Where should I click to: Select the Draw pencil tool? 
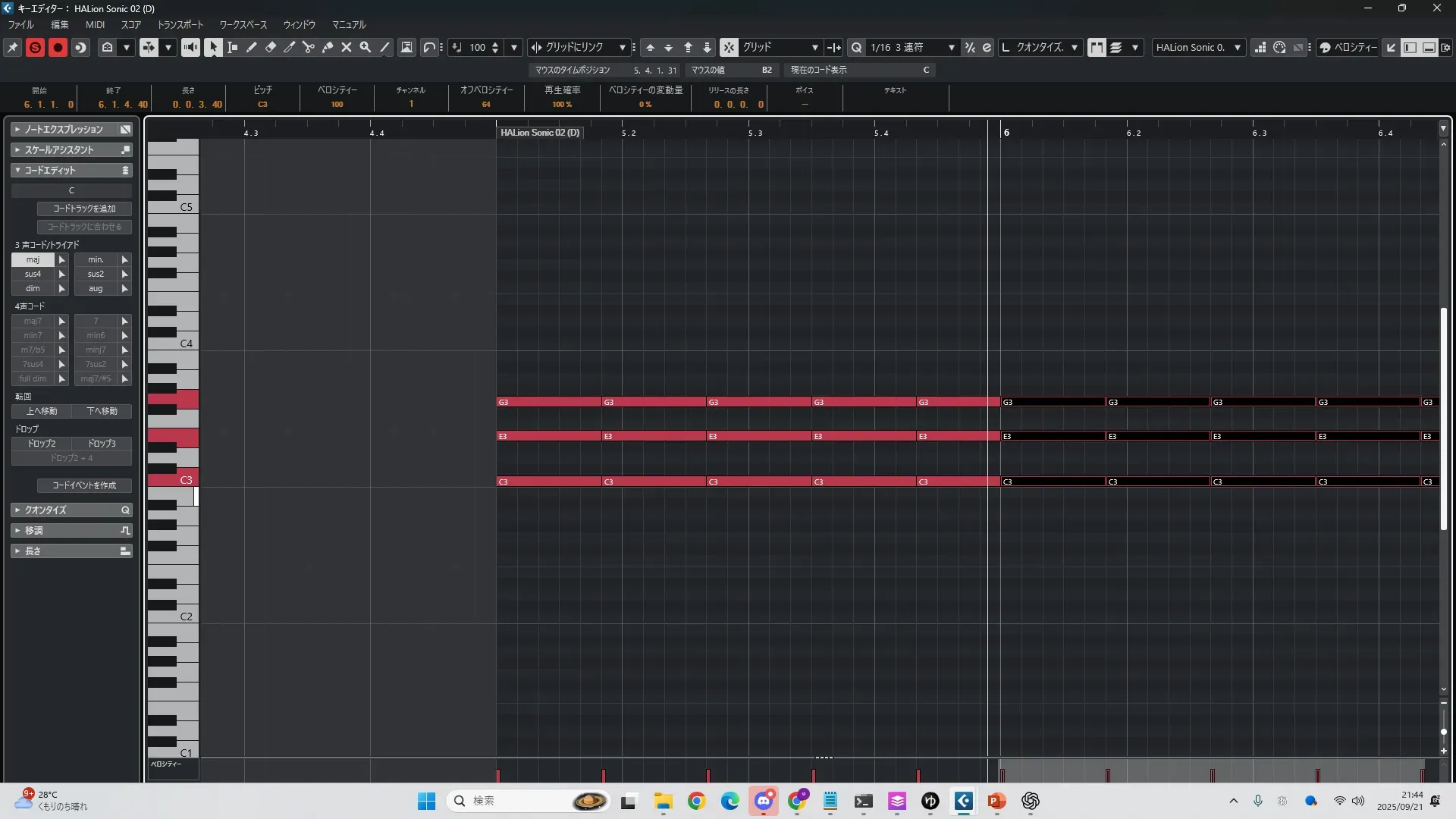tap(252, 47)
